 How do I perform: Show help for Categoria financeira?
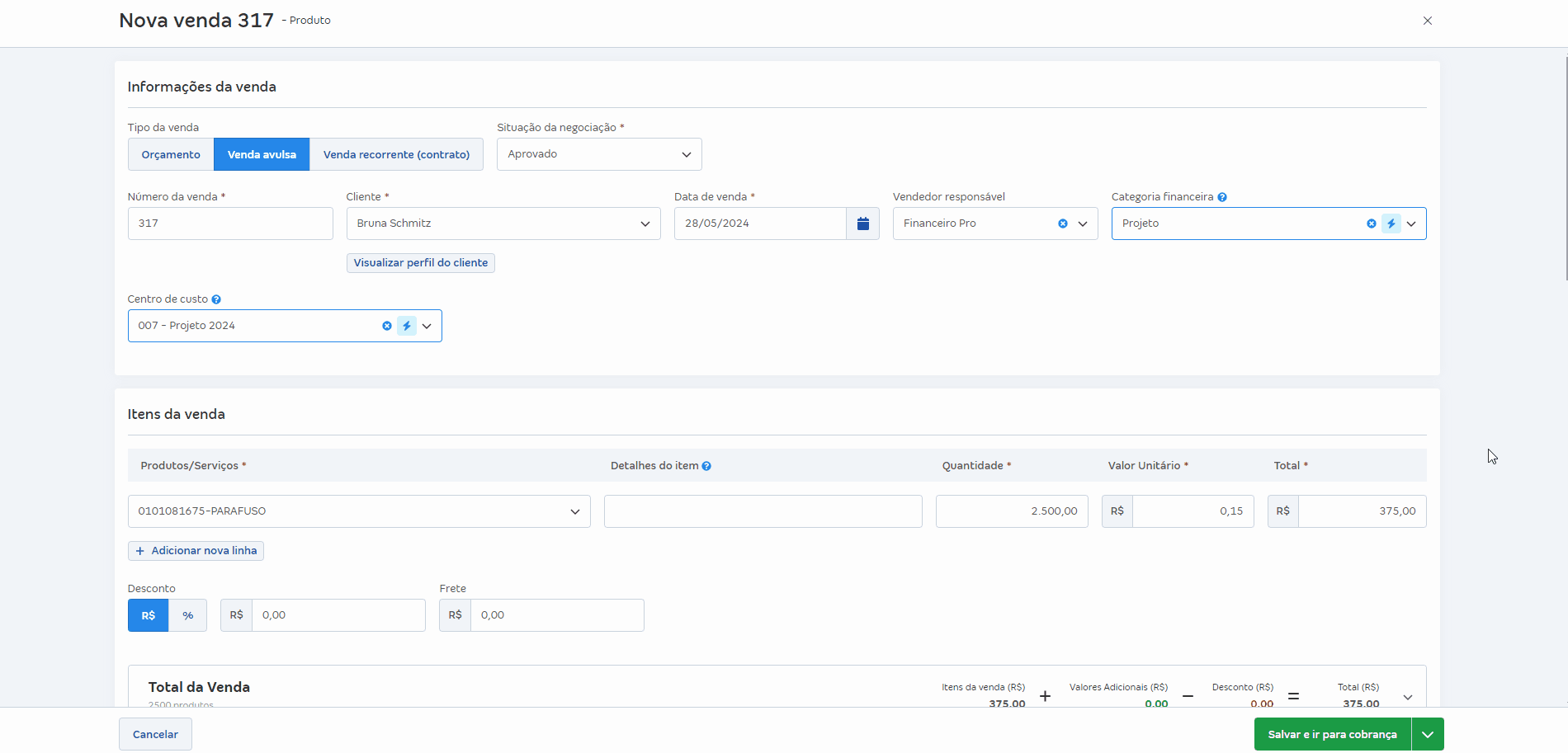[1222, 197]
